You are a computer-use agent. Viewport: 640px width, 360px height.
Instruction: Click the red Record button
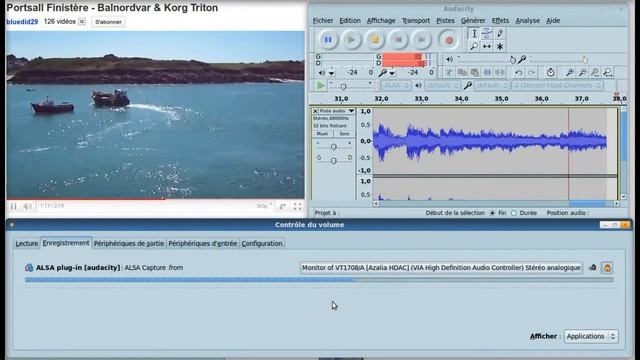(449, 40)
